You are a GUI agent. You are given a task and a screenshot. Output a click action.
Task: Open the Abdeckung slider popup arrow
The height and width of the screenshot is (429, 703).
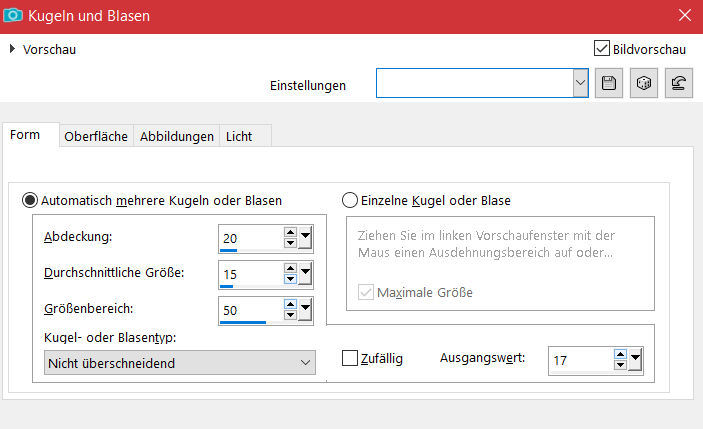click(x=307, y=238)
